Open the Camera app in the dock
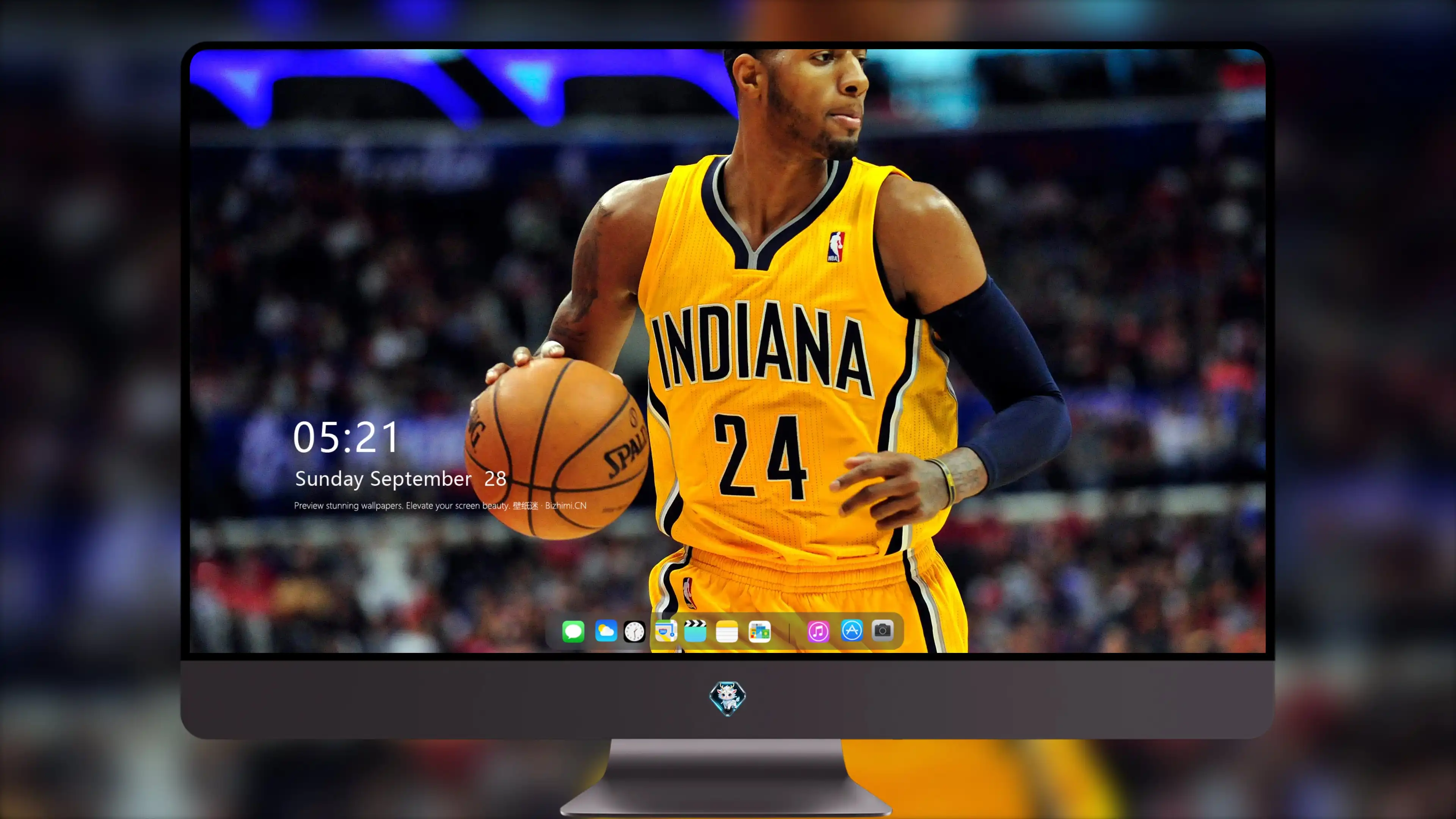The width and height of the screenshot is (1456, 819). (882, 630)
